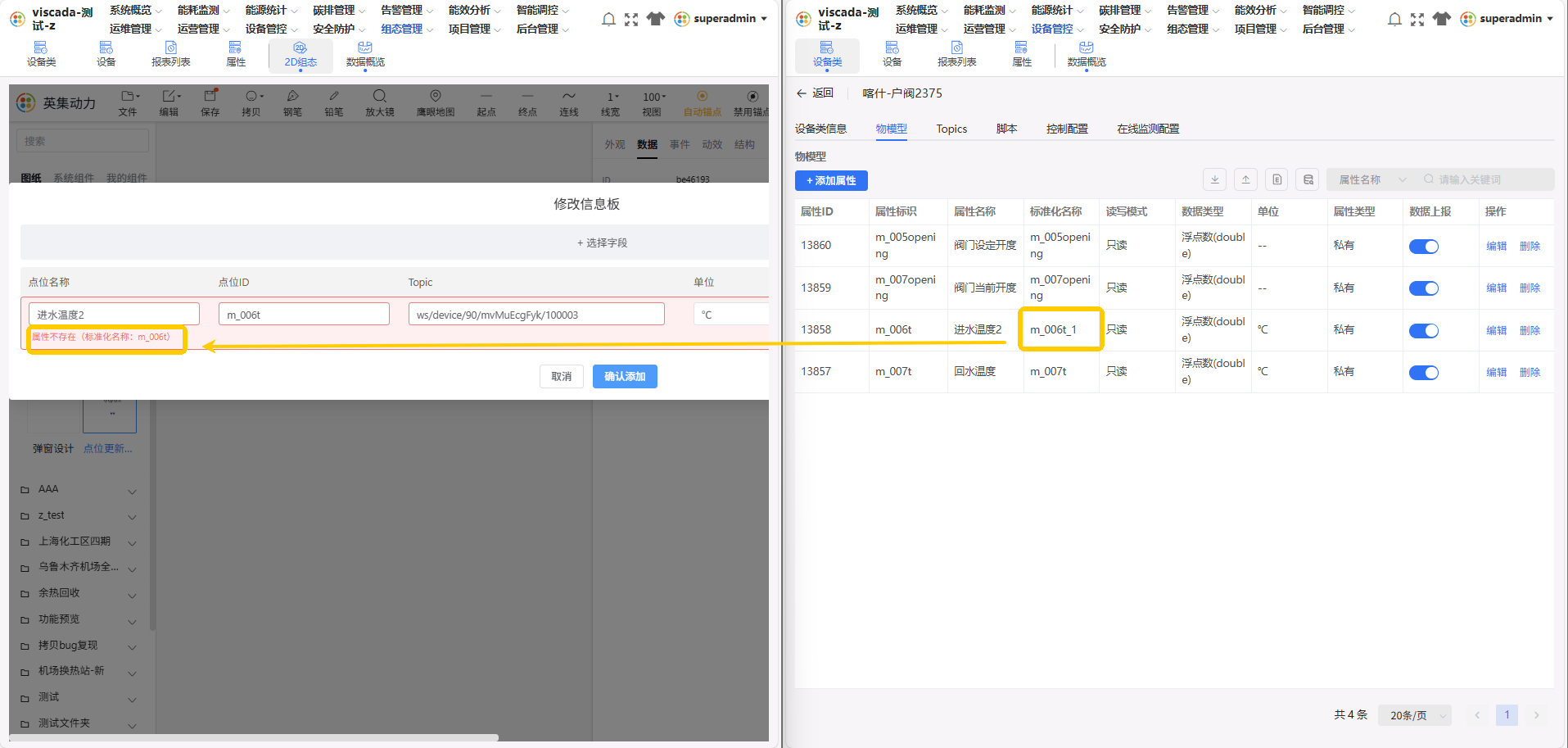Screen dimensions: 1568x748
Task: Click 编辑 link for row 13858
Action: pyautogui.click(x=1496, y=330)
